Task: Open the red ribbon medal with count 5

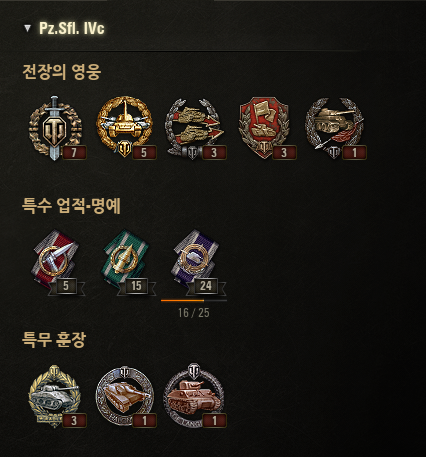Action: 57,262
